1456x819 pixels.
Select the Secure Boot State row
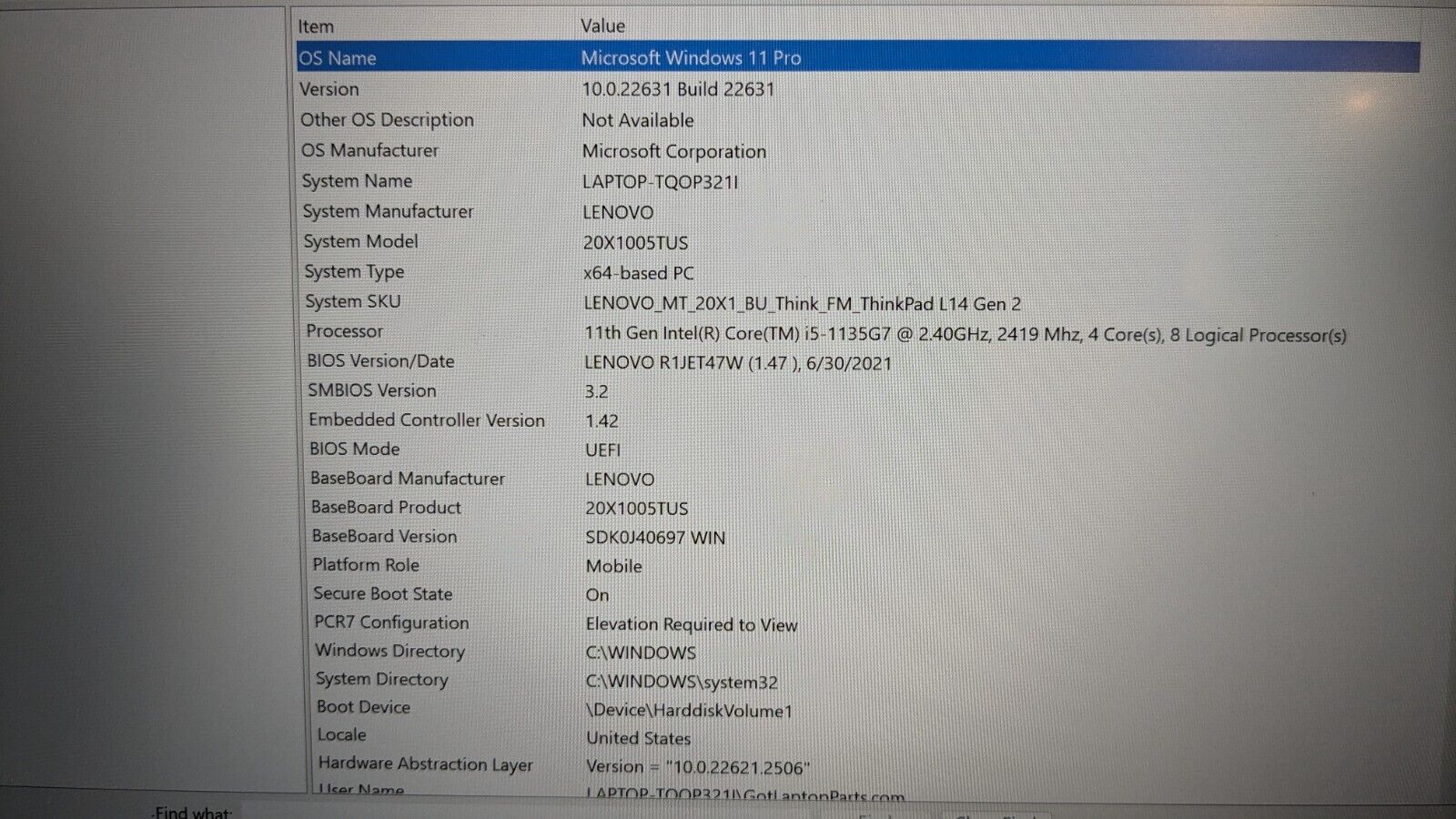(x=383, y=593)
